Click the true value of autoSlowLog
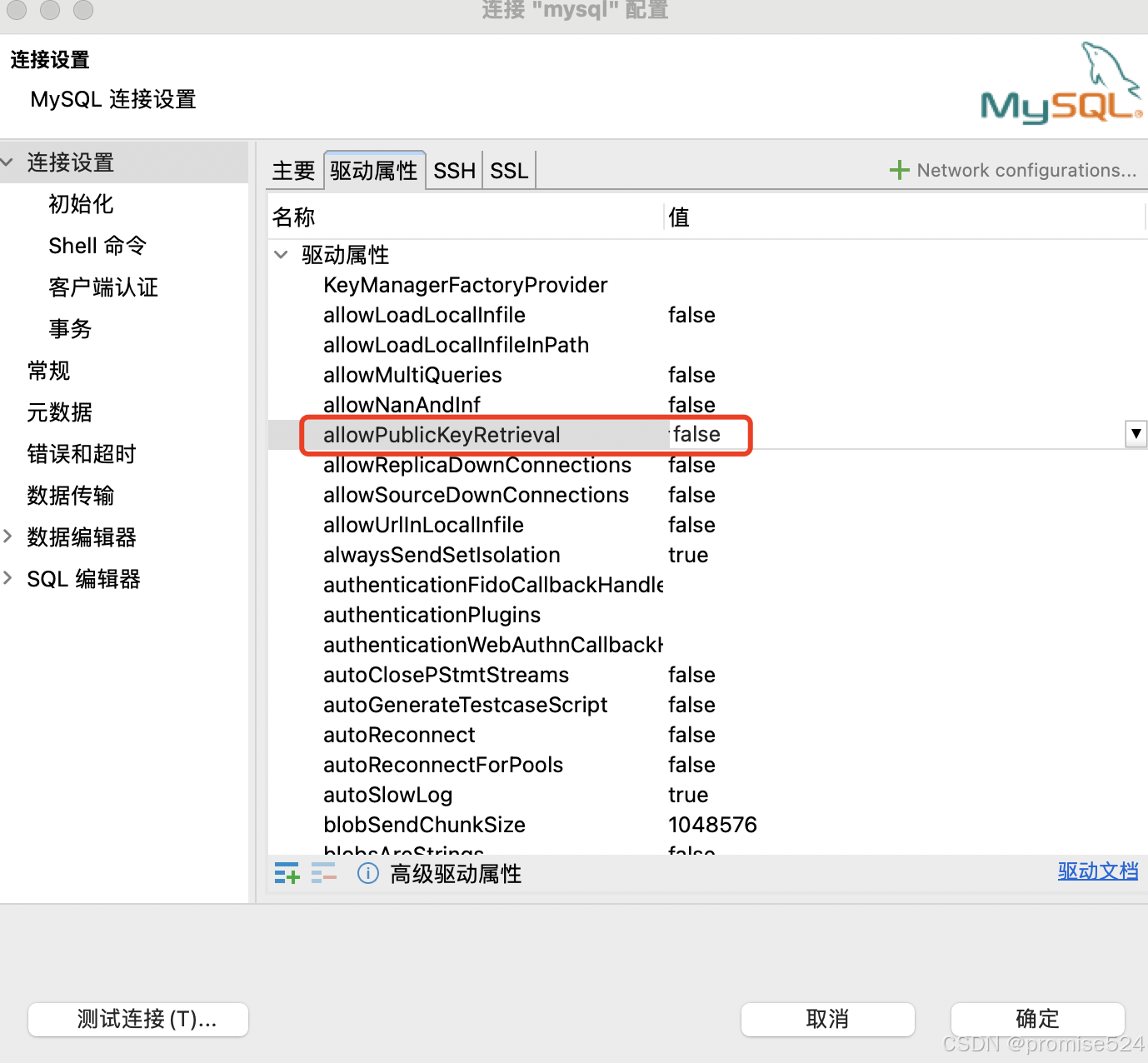Screen dimensions: 1148x1063 (x=688, y=795)
